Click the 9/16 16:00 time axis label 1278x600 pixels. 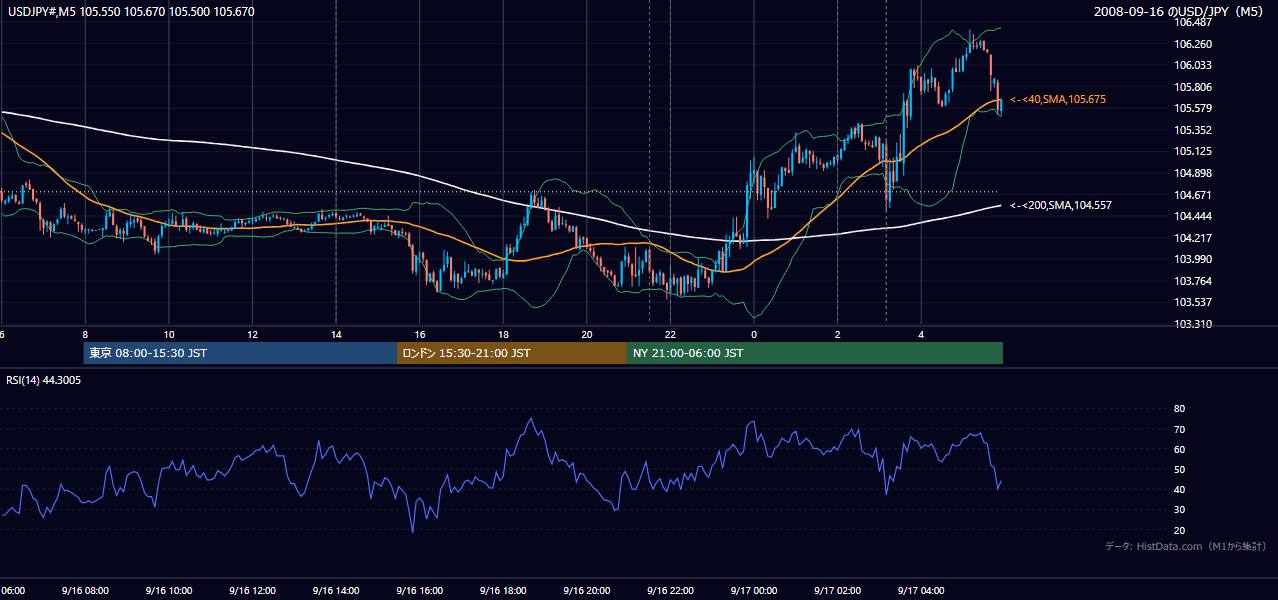coord(418,591)
